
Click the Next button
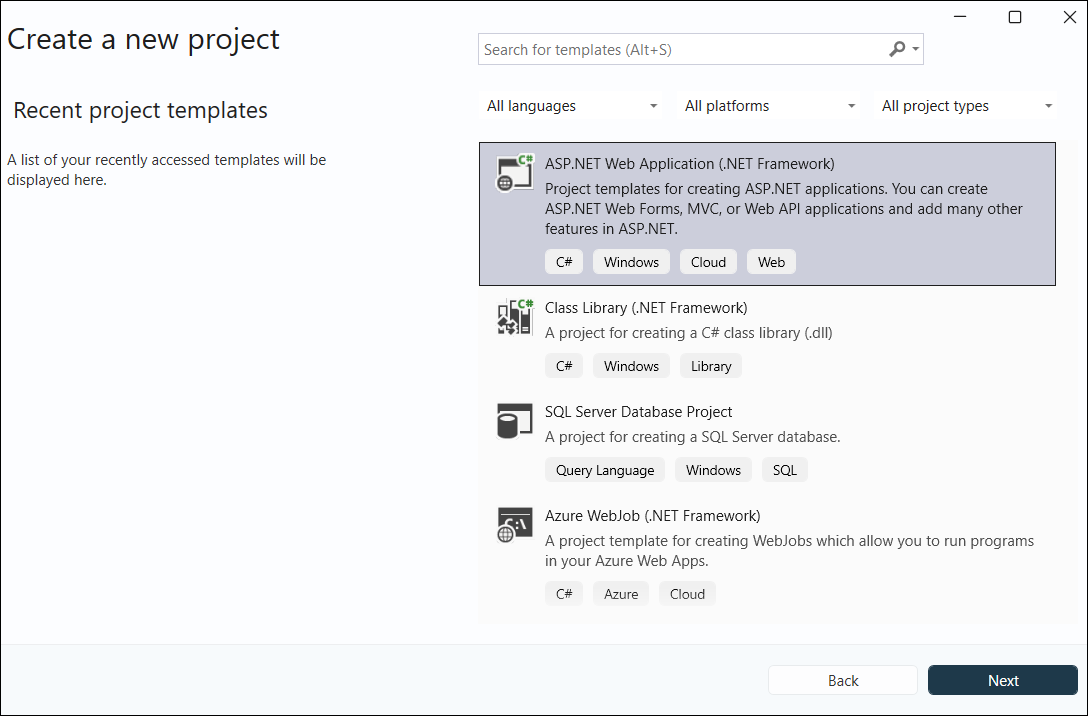1002,680
